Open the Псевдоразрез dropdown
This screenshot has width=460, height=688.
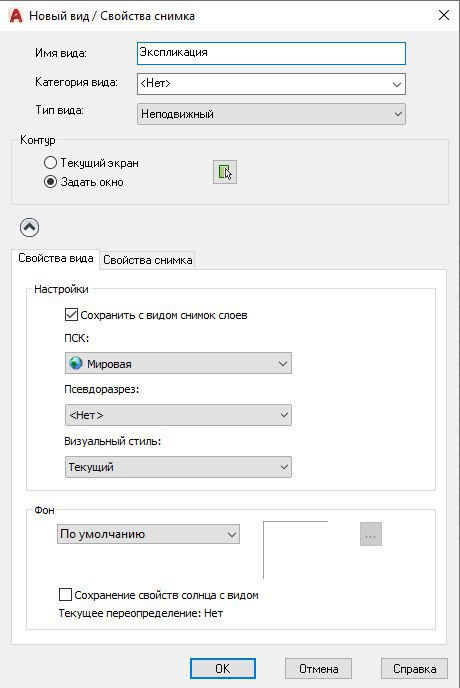[178, 415]
